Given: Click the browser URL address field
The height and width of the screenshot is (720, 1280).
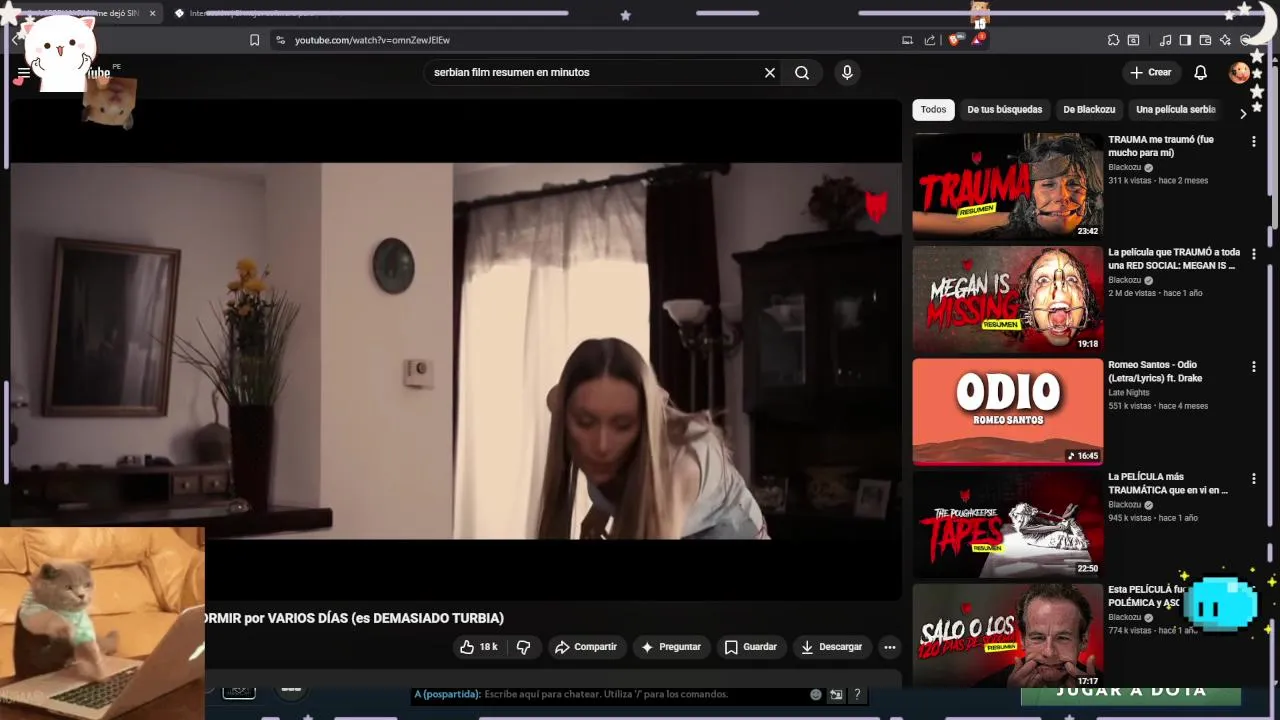Looking at the screenshot, I should point(590,40).
